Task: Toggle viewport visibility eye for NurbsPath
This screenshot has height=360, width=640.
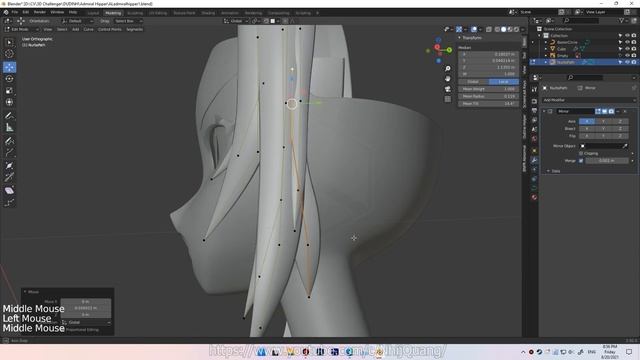Action: (x=627, y=62)
